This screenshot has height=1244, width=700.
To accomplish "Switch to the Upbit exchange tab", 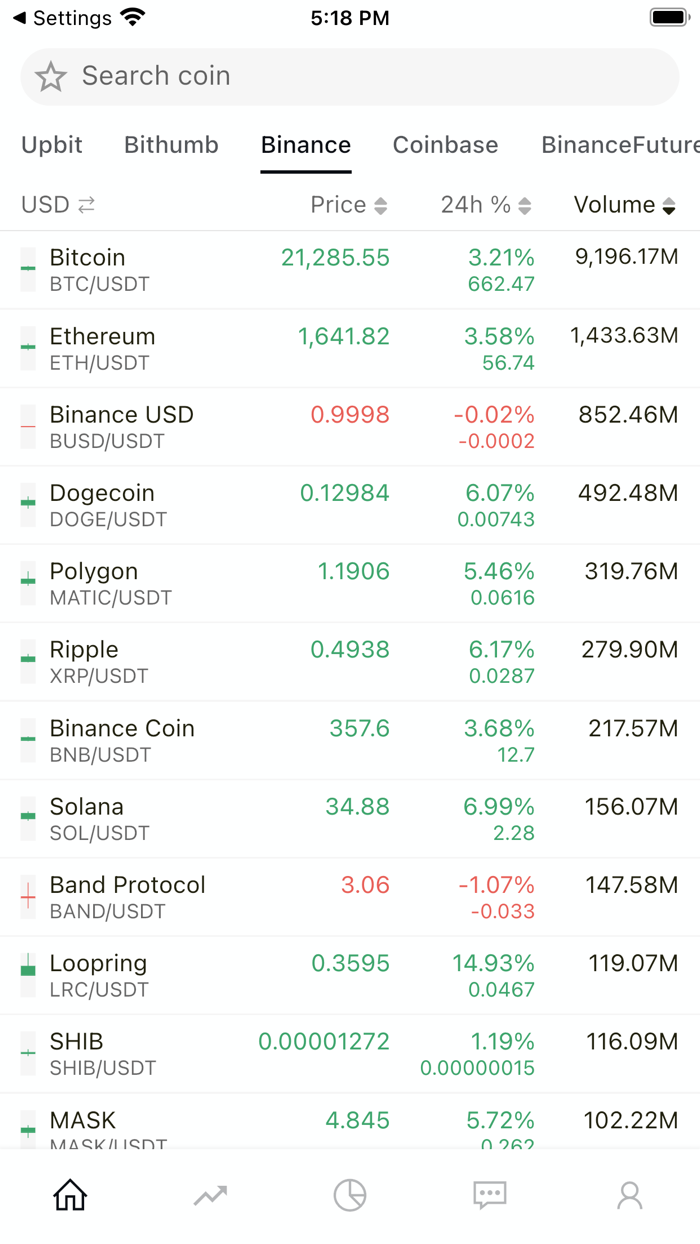I will pos(52,145).
